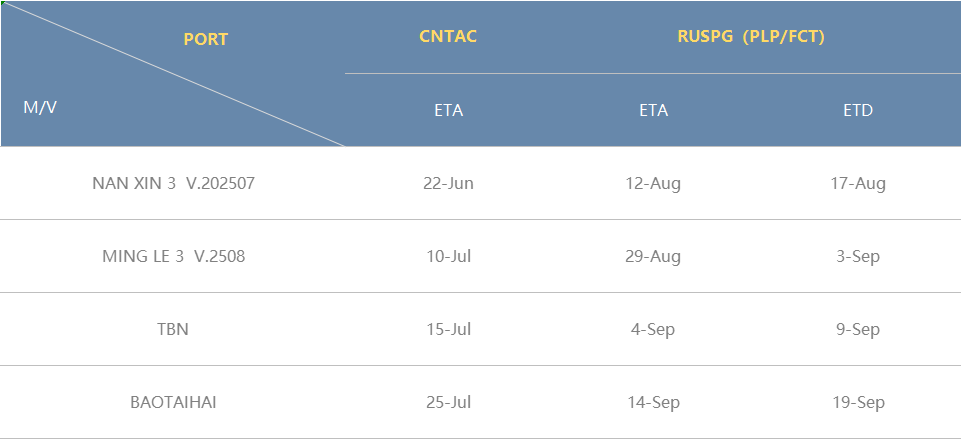Select the 15-Jul date cell
This screenshot has width=961, height=440.
coord(449,329)
